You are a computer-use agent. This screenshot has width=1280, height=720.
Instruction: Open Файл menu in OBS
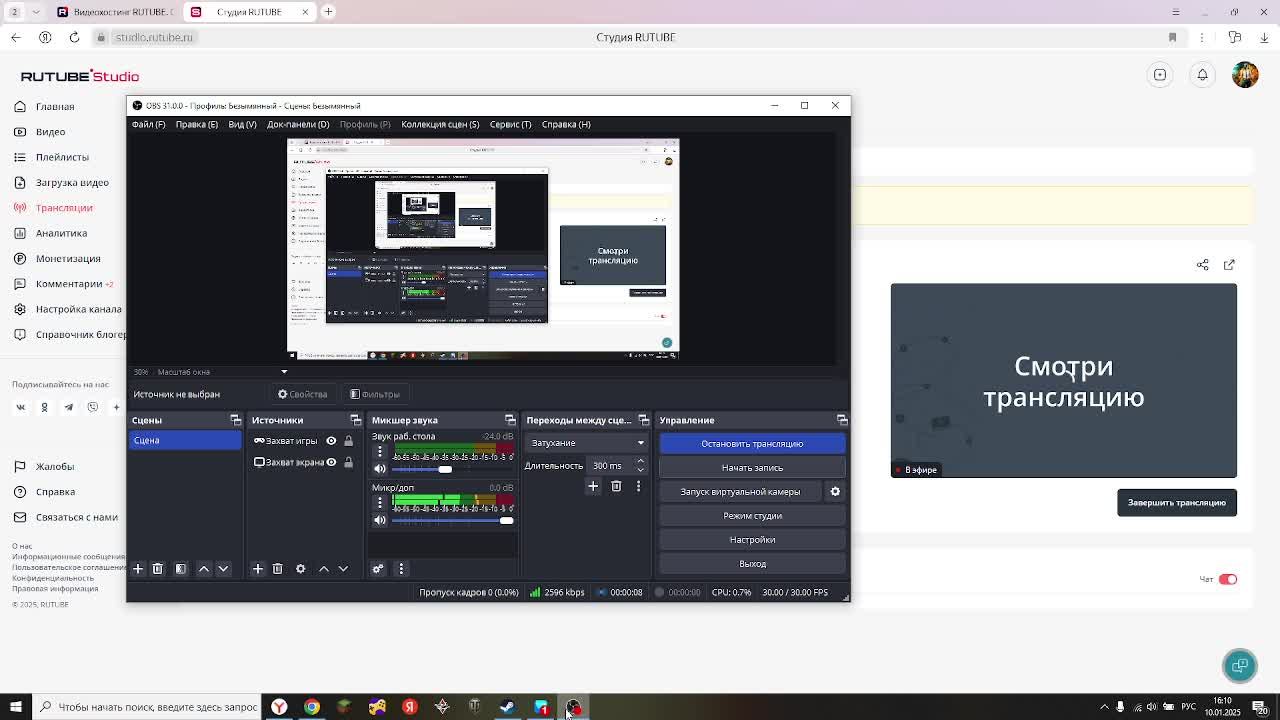[x=148, y=124]
